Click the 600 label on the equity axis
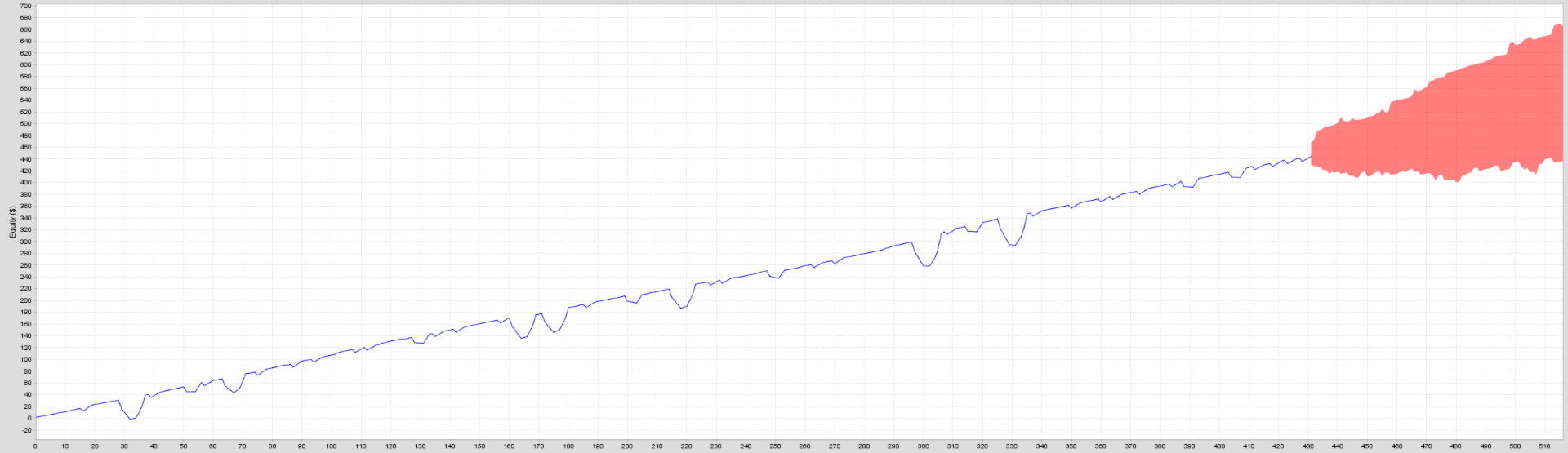This screenshot has height=453, width=1568. pyautogui.click(x=25, y=64)
